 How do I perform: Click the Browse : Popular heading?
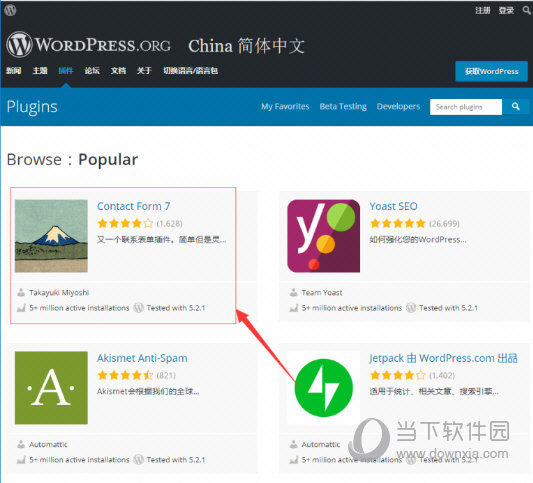[72, 160]
